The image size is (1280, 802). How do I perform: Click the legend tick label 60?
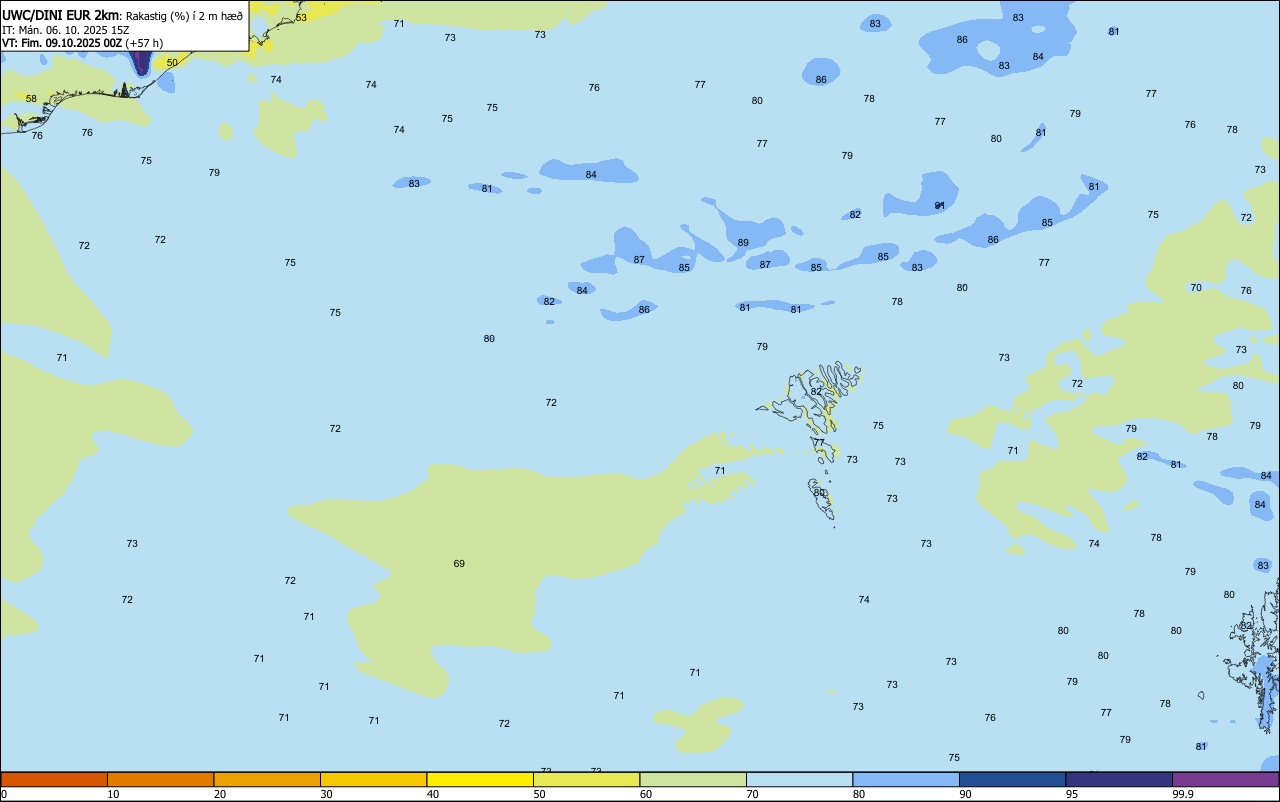pos(646,794)
